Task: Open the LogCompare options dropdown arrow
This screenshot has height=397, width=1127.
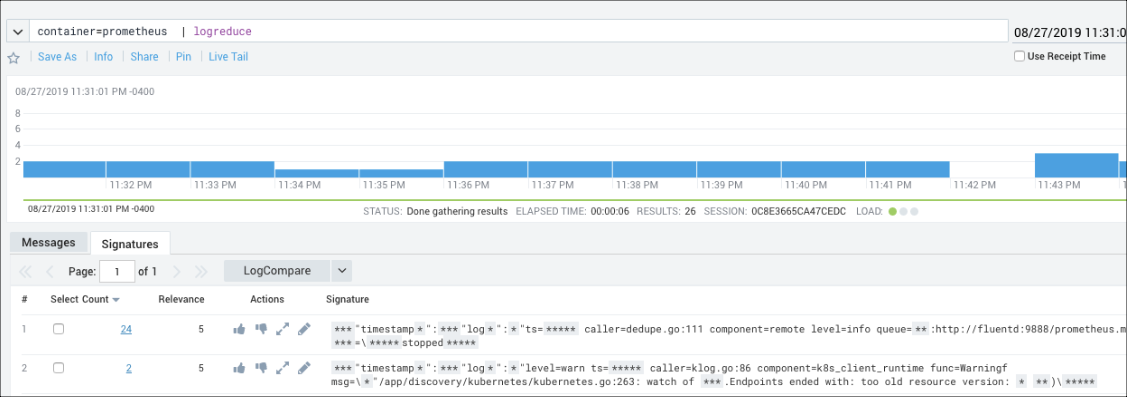Action: coord(341,271)
